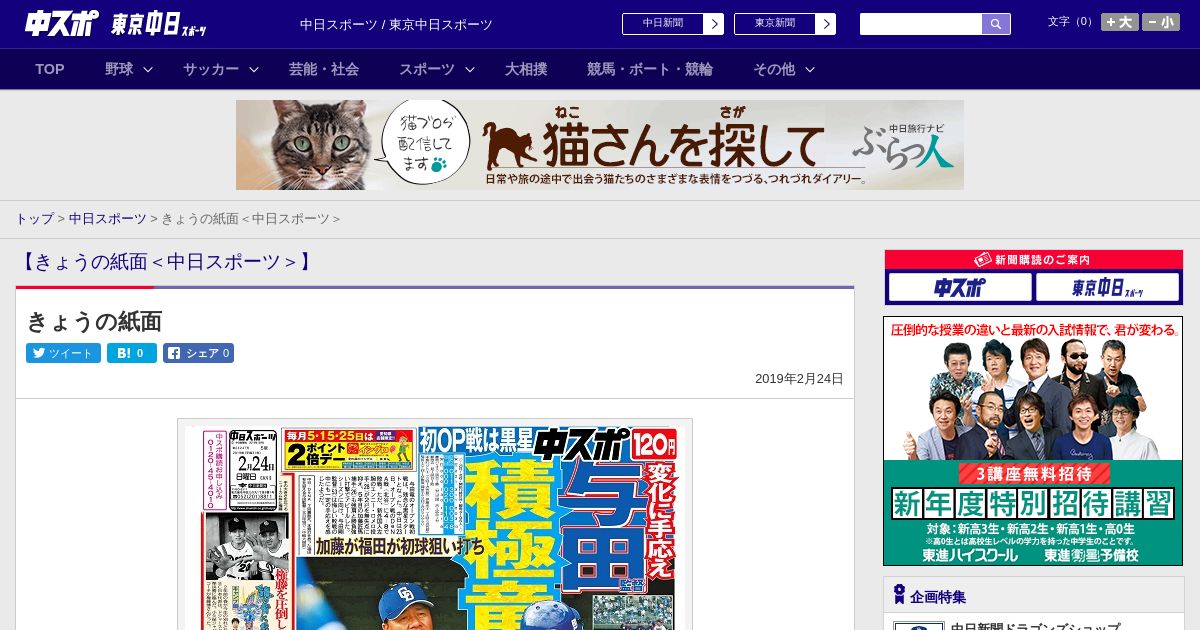1200x630 pixels.
Task: Click 中日スポーツ / 東京中日スポーツ header text
Action: coord(396,25)
